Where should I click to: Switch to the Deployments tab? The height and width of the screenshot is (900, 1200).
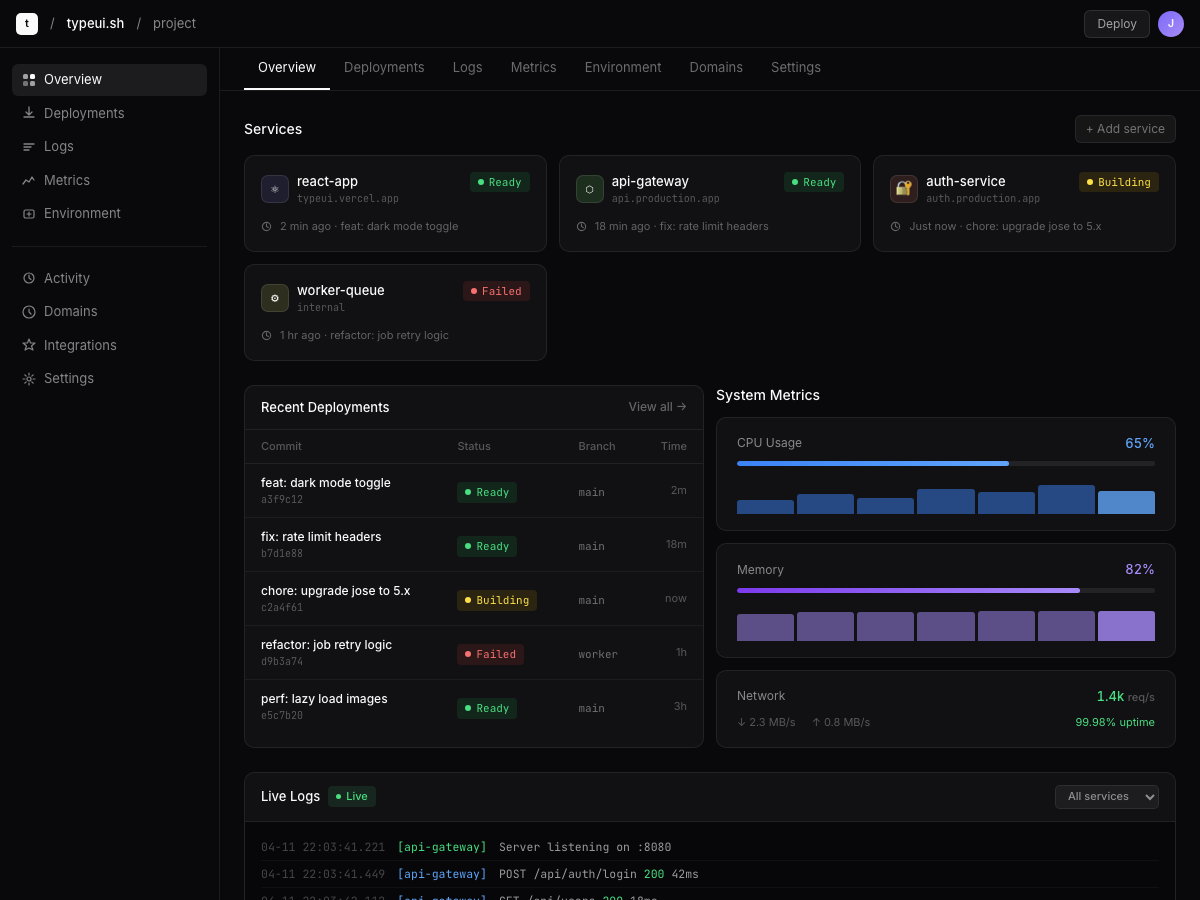[384, 67]
